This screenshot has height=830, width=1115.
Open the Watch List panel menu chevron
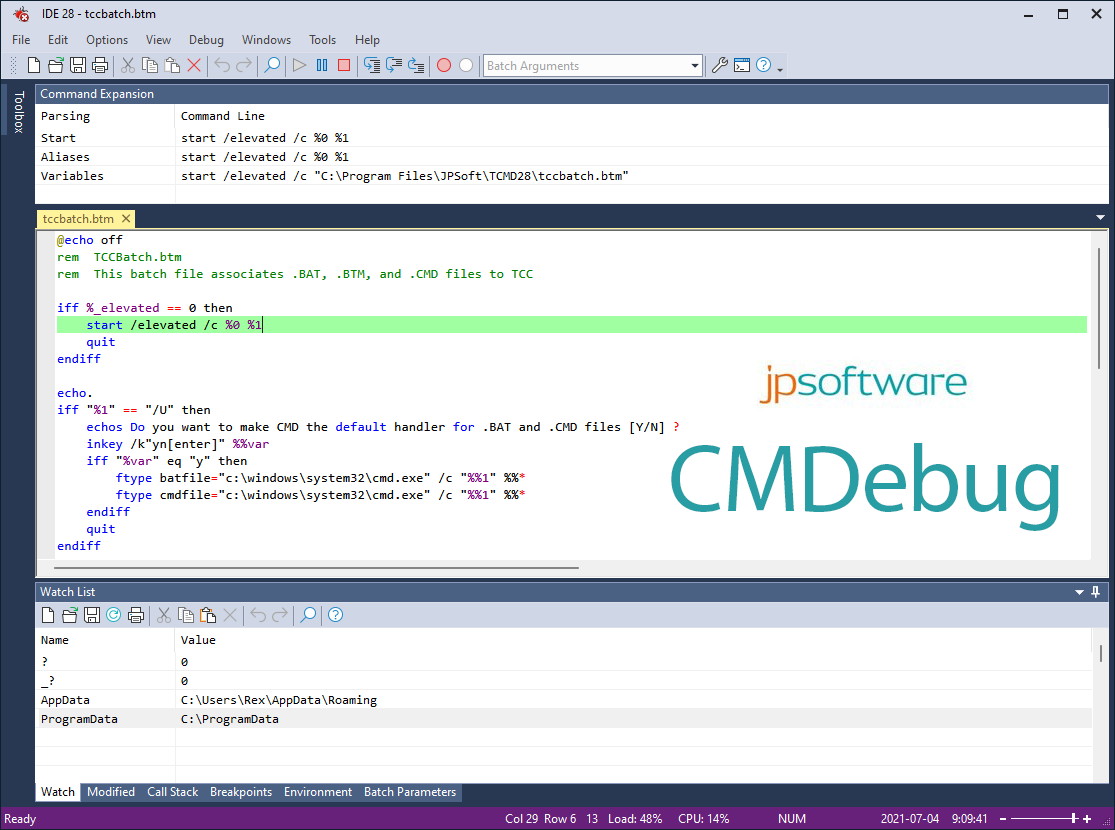point(1080,591)
